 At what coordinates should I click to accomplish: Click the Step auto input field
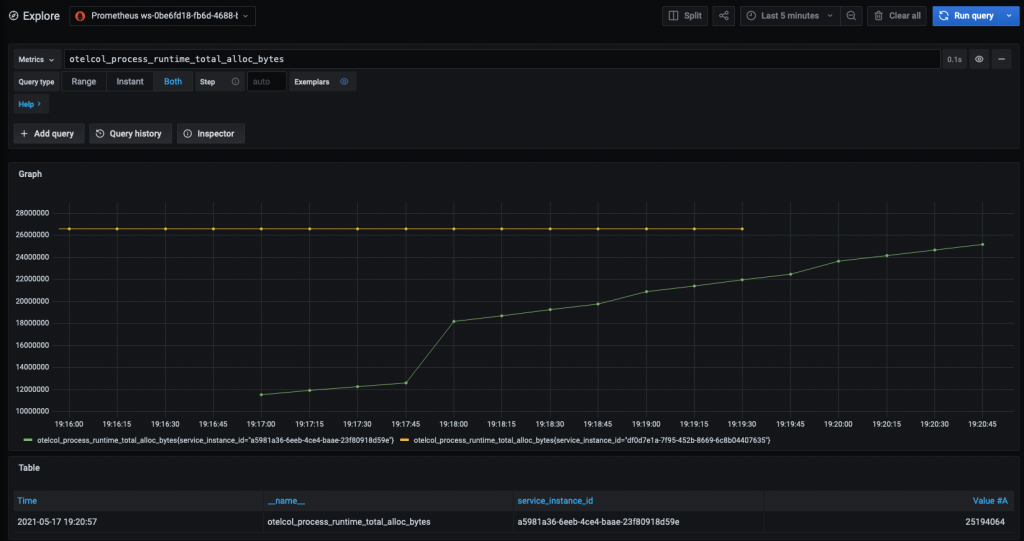266,82
